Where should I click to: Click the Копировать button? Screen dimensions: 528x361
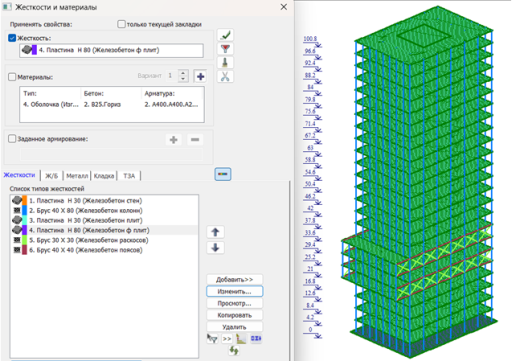click(234, 315)
